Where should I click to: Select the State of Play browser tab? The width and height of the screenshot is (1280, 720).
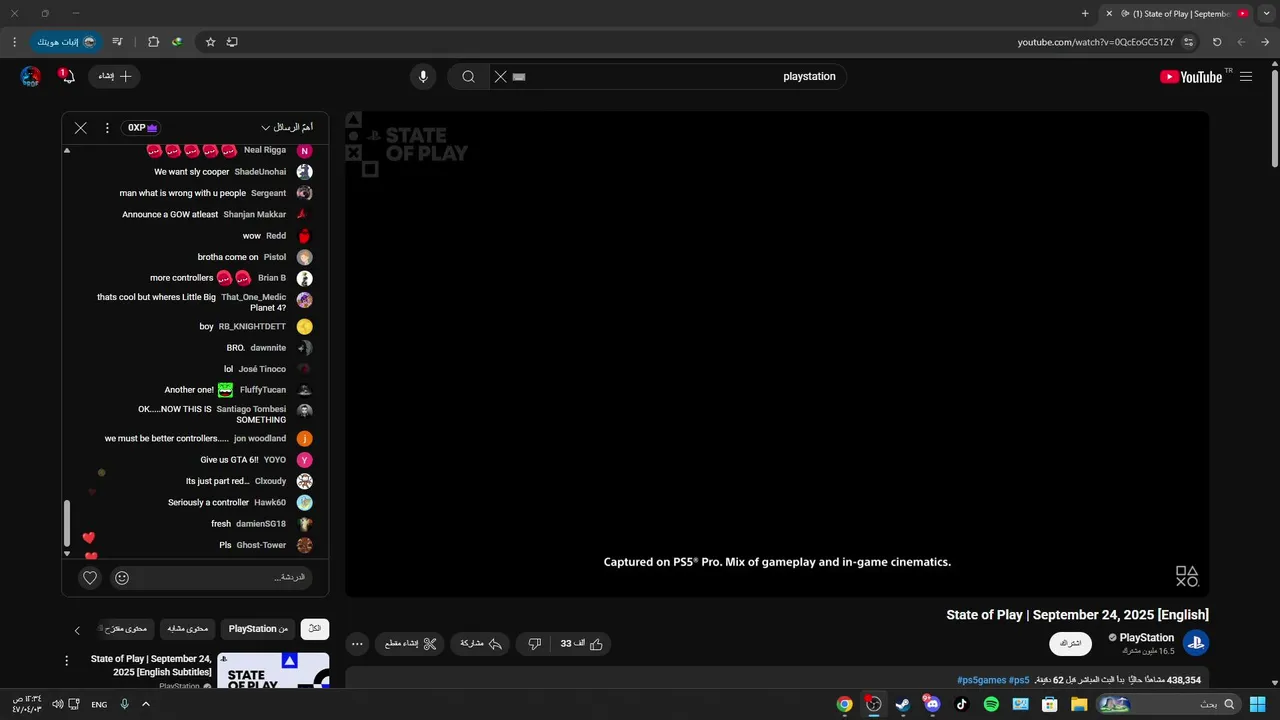pyautogui.click(x=1177, y=14)
